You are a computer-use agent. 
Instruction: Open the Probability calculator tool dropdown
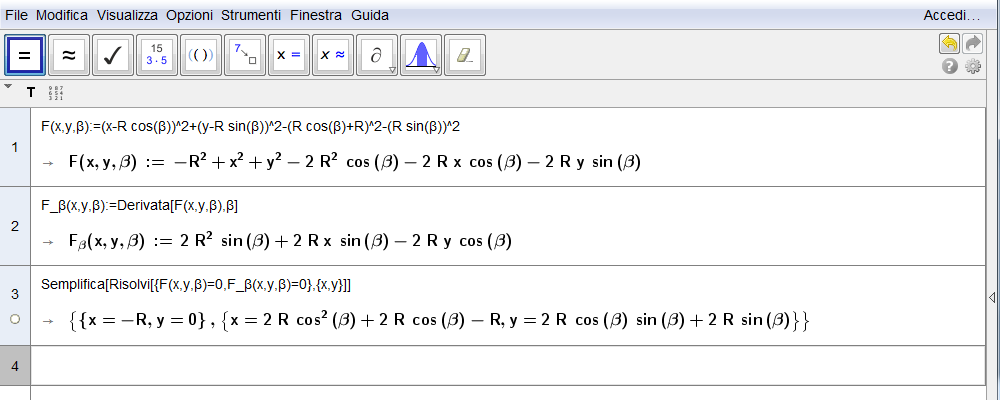tap(437, 70)
